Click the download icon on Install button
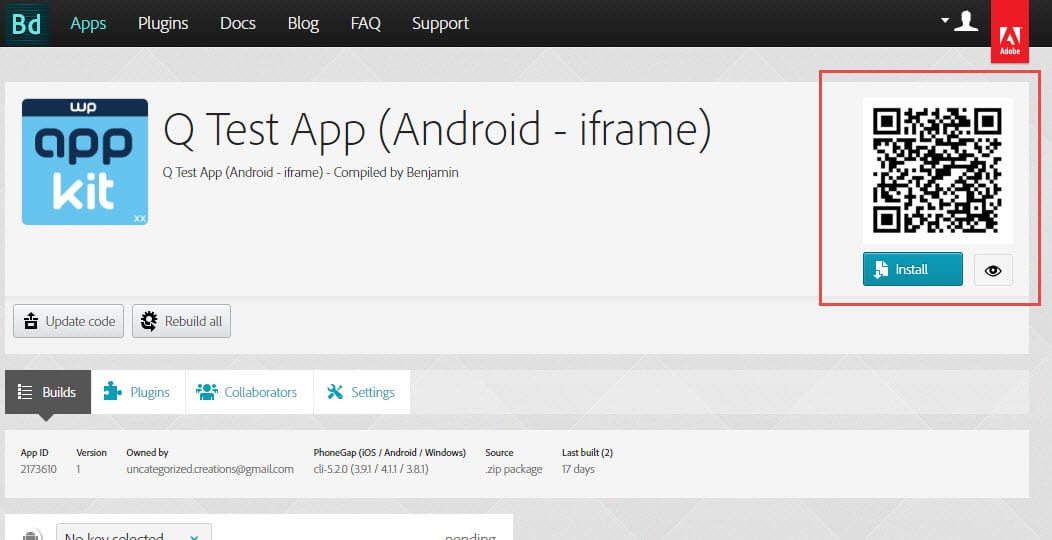This screenshot has width=1052, height=540. pos(881,270)
